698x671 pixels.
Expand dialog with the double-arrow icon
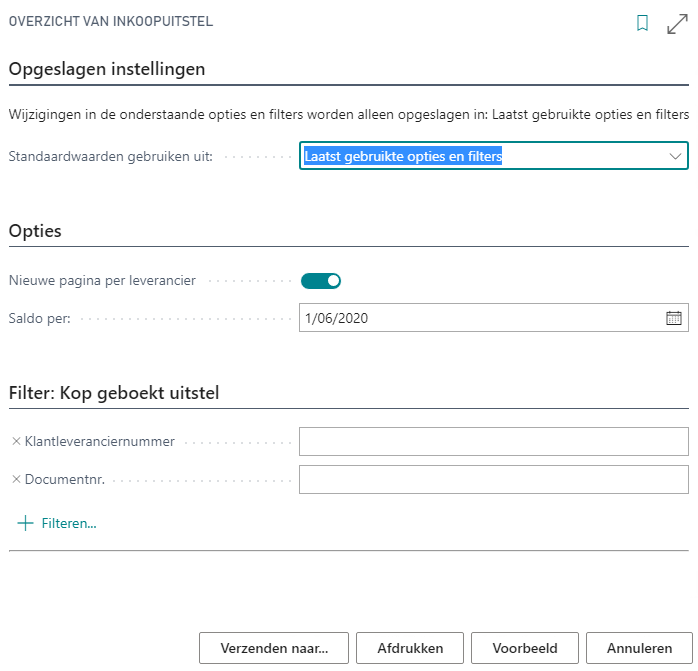(677, 24)
